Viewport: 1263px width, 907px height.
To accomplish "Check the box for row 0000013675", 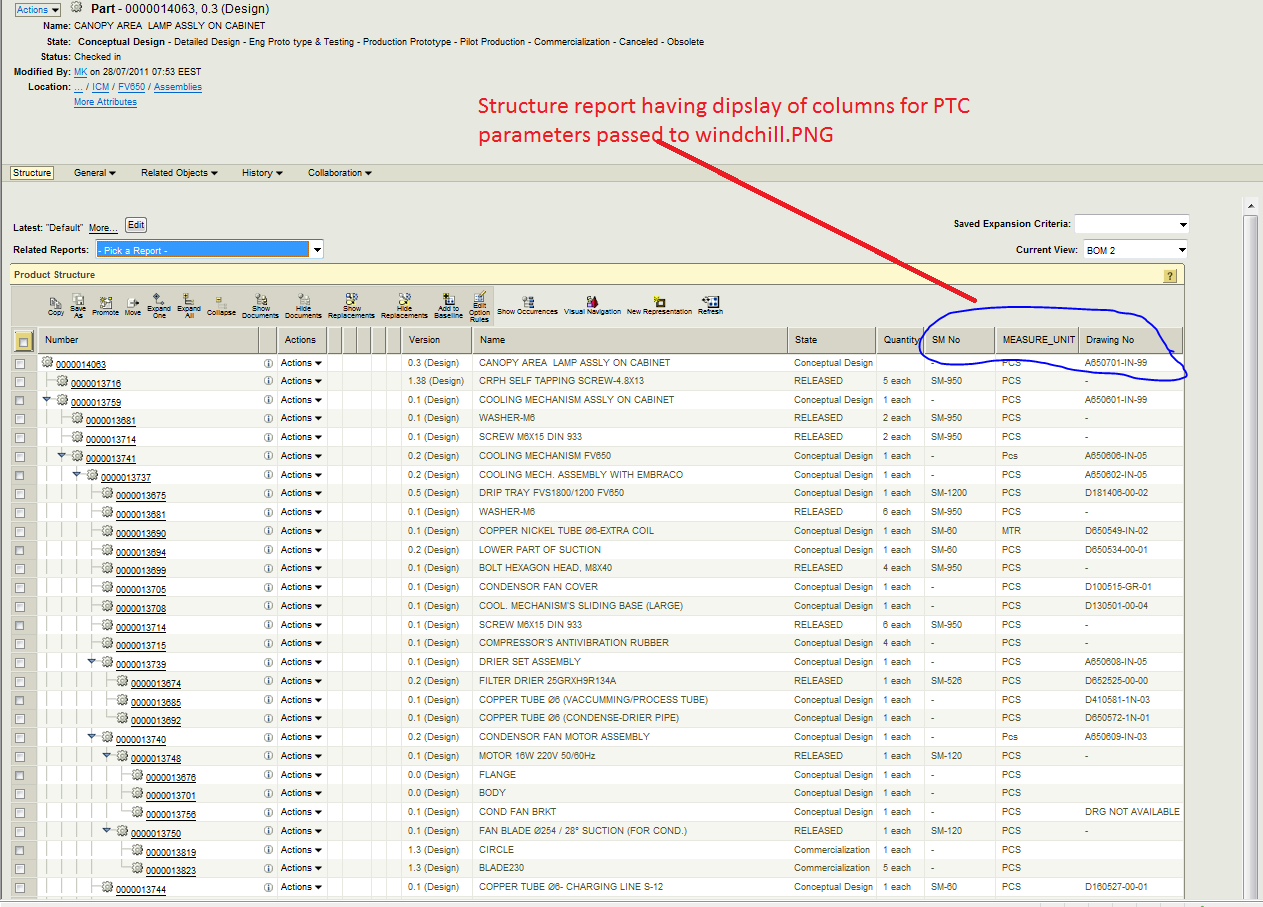I will click(x=20, y=493).
